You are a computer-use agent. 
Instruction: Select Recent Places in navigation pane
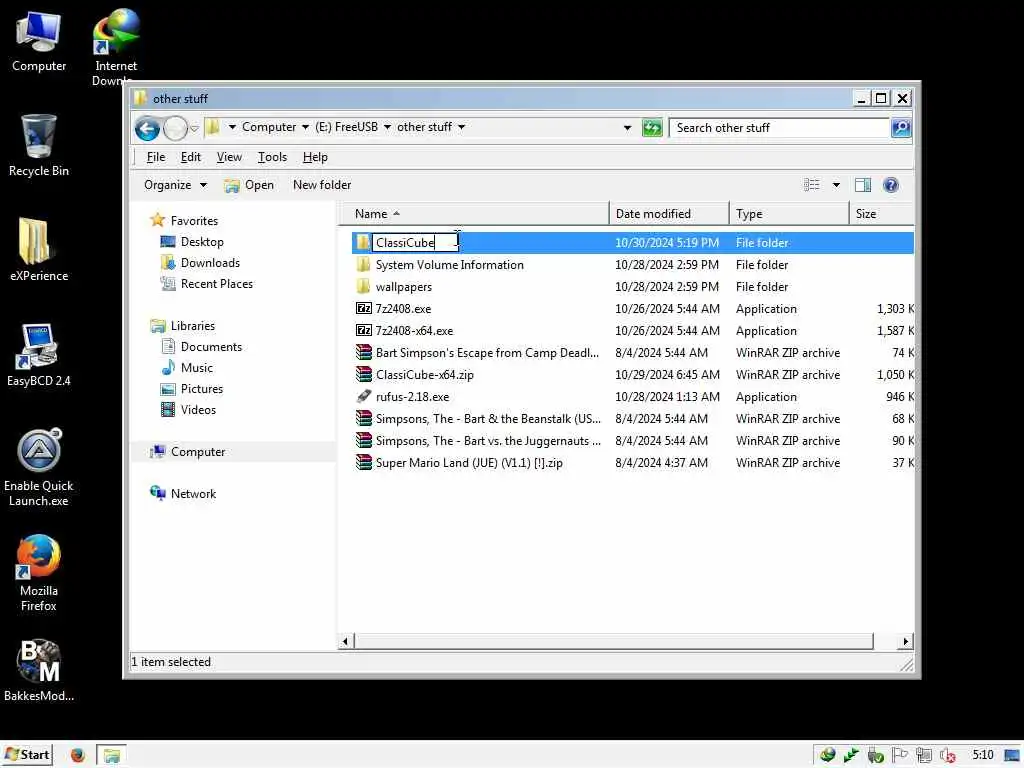click(207, 284)
